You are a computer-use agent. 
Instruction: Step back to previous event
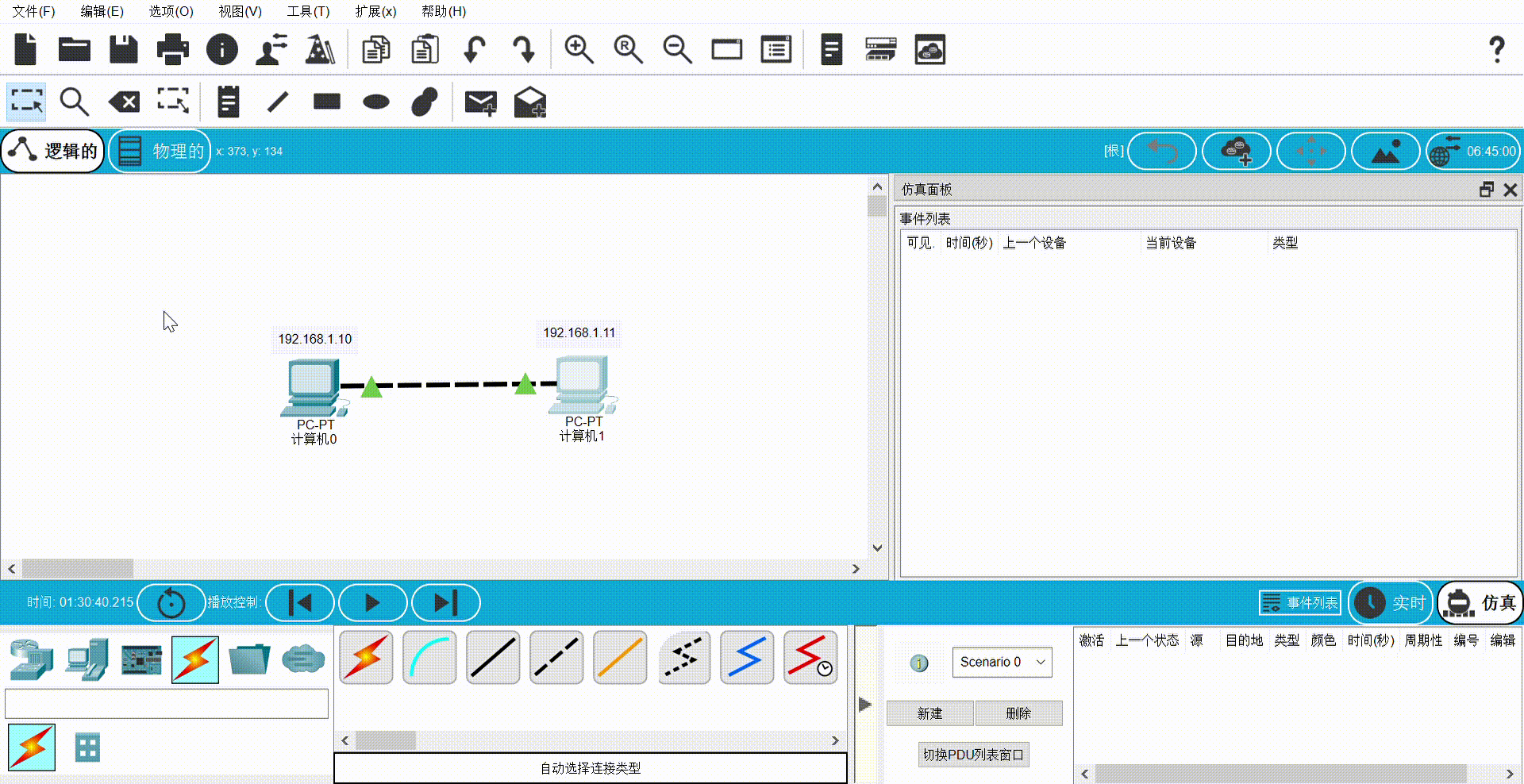tap(299, 603)
